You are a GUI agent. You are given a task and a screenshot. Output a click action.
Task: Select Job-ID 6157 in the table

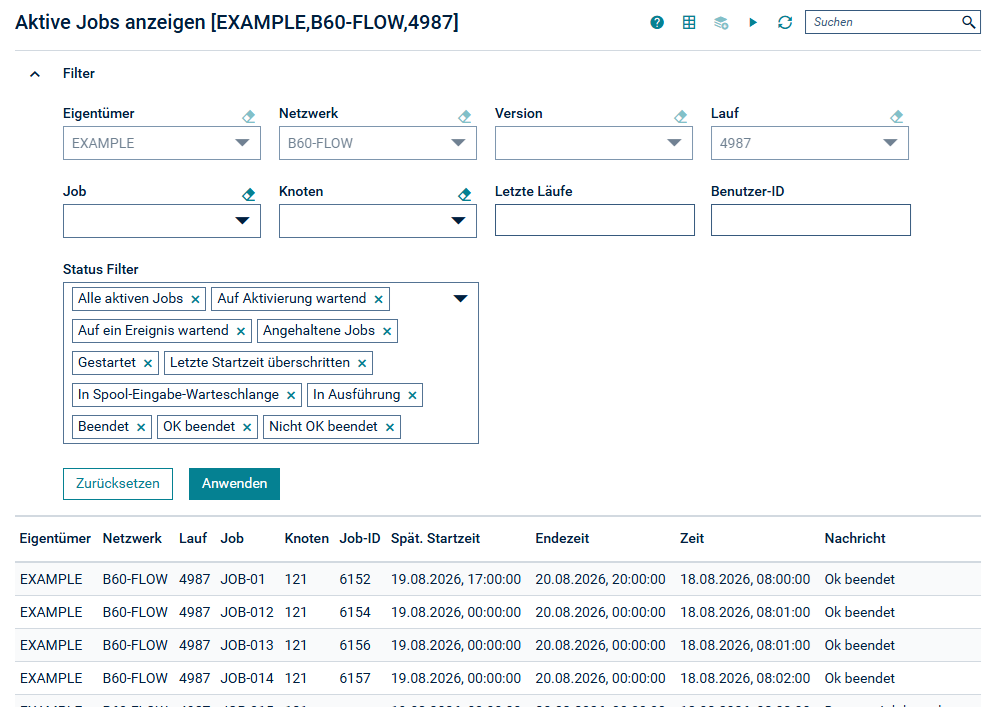tap(355, 678)
